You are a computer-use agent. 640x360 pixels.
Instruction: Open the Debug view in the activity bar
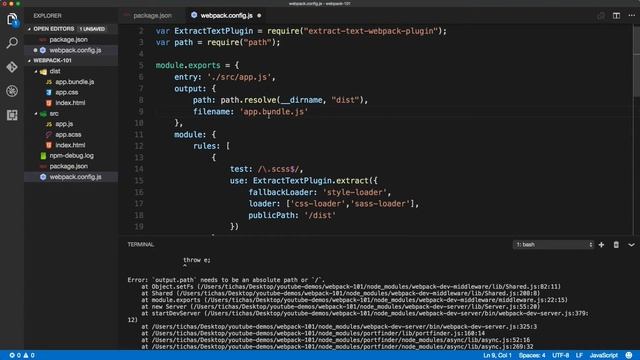(x=12, y=91)
